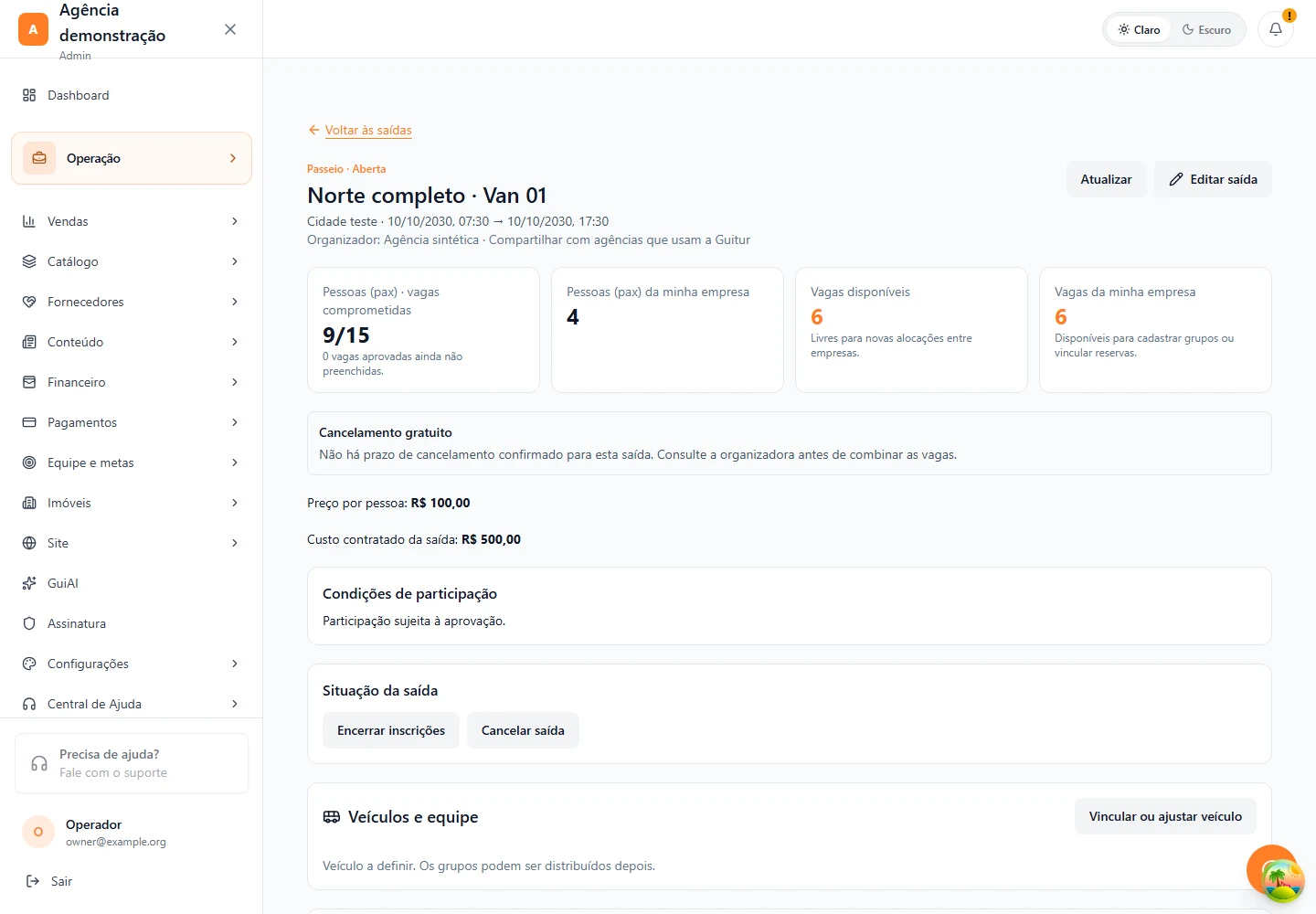1316x914 pixels.
Task: Click Vincular ou ajustar veículo button
Action: pyautogui.click(x=1165, y=816)
